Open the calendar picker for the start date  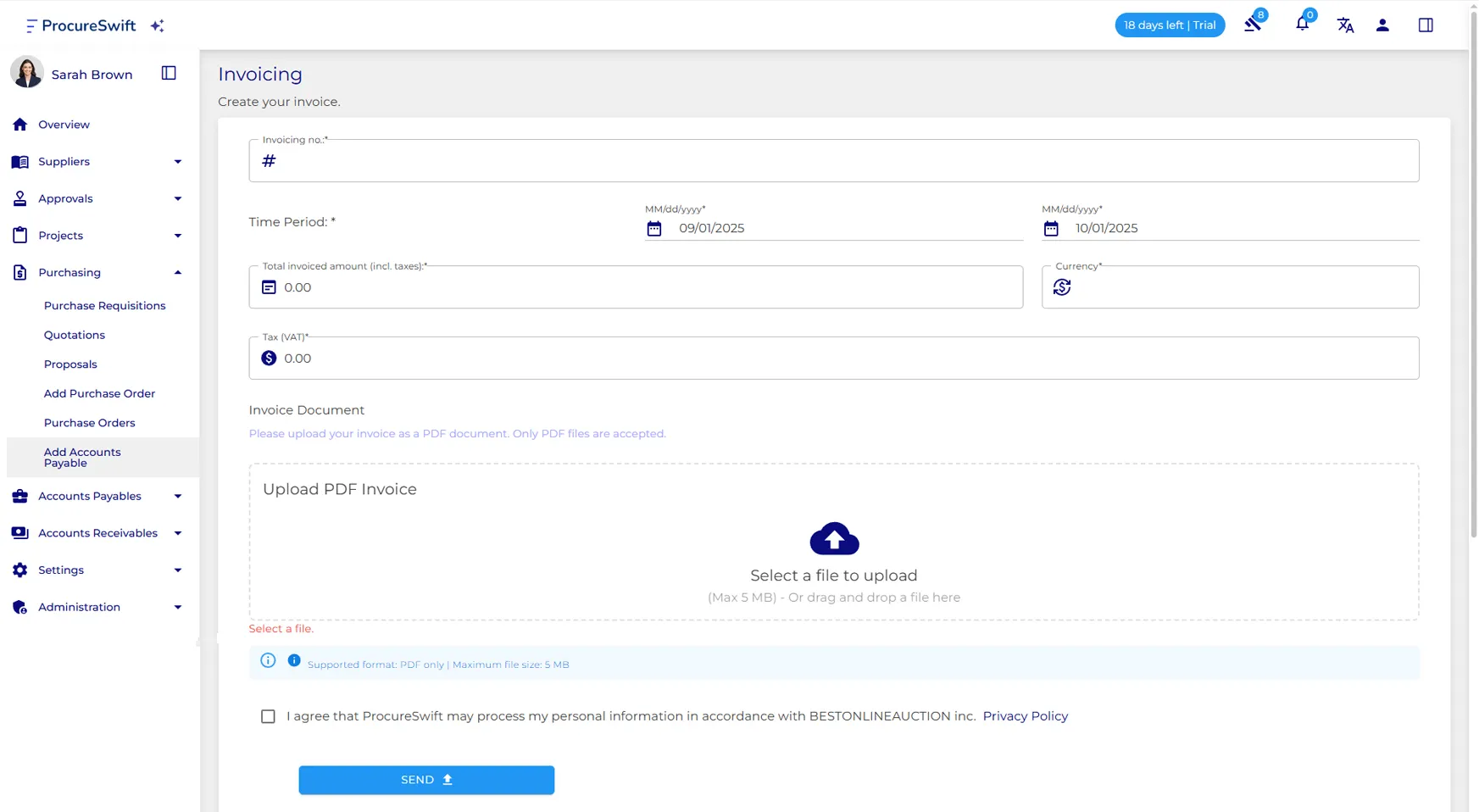coord(654,228)
